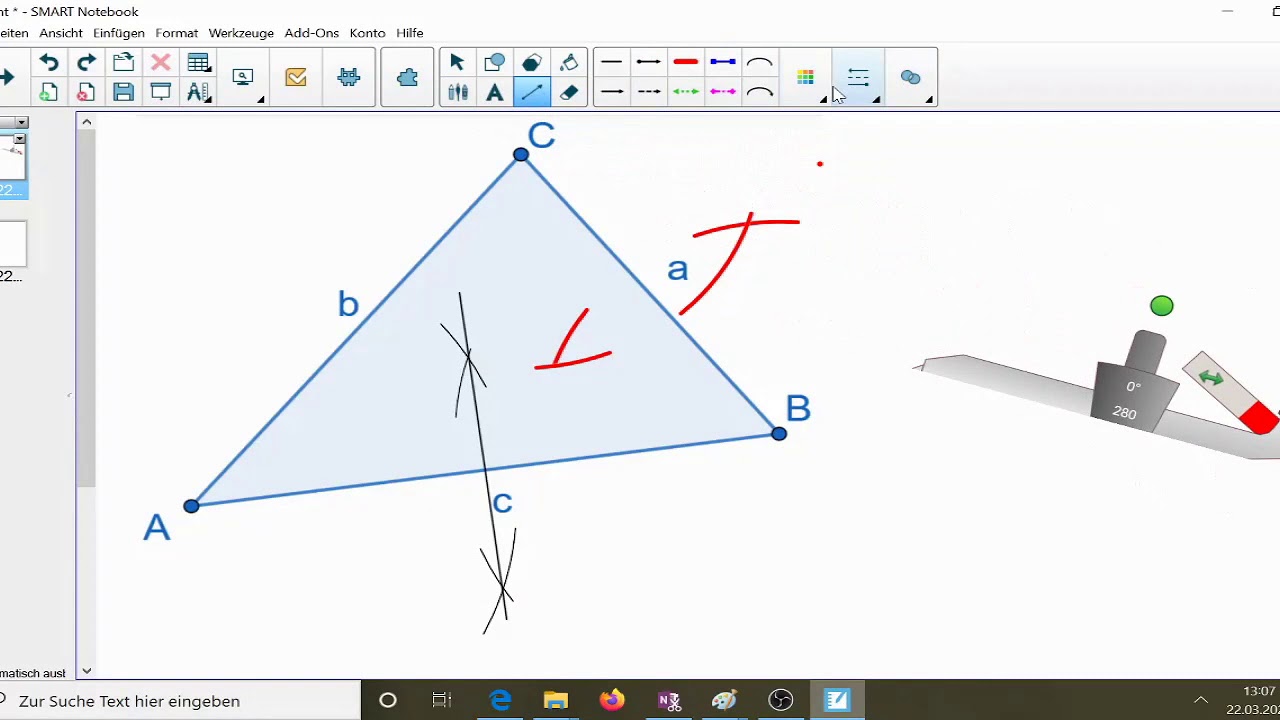1280x720 pixels.
Task: Choose the blue square-ended line style
Action: pos(723,62)
